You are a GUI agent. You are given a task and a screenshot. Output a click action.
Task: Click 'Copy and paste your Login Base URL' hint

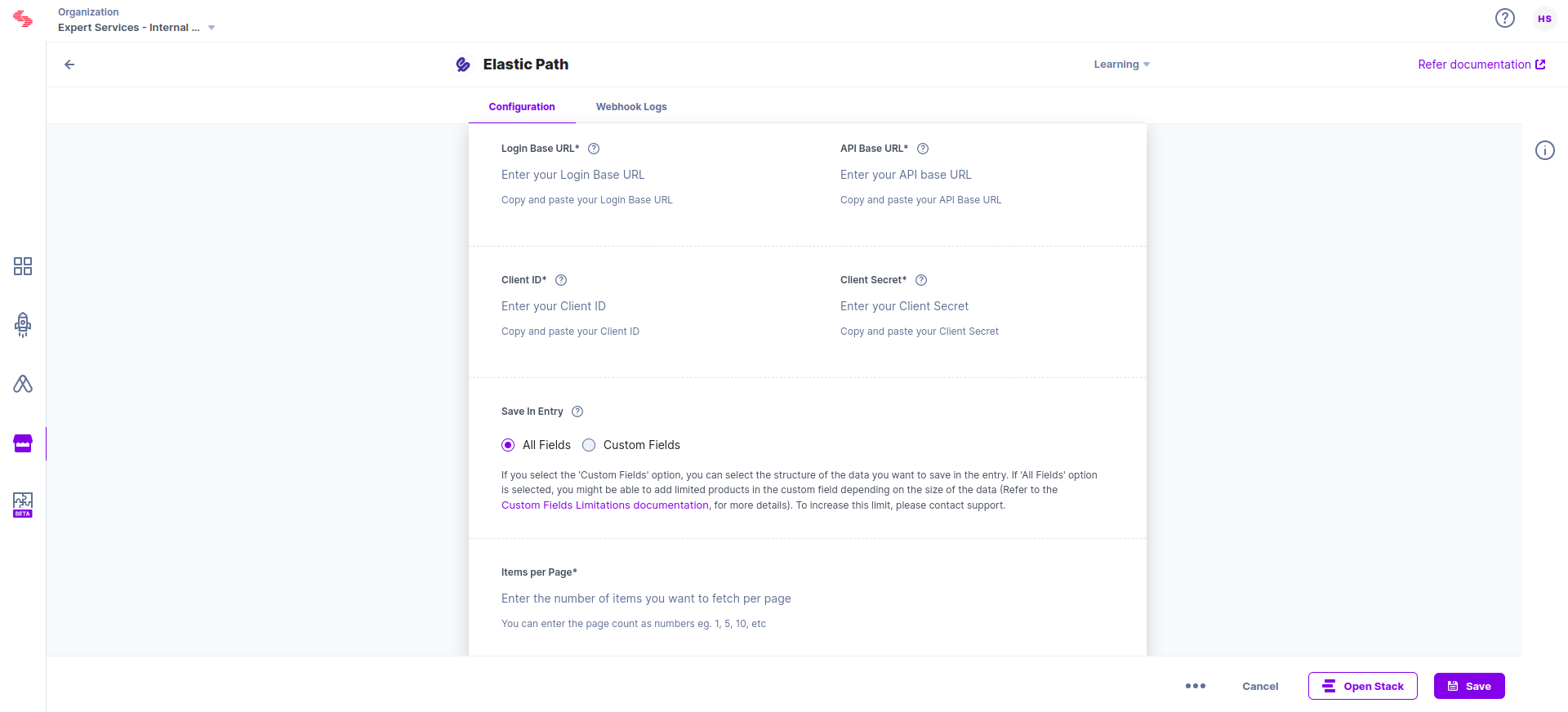587,200
